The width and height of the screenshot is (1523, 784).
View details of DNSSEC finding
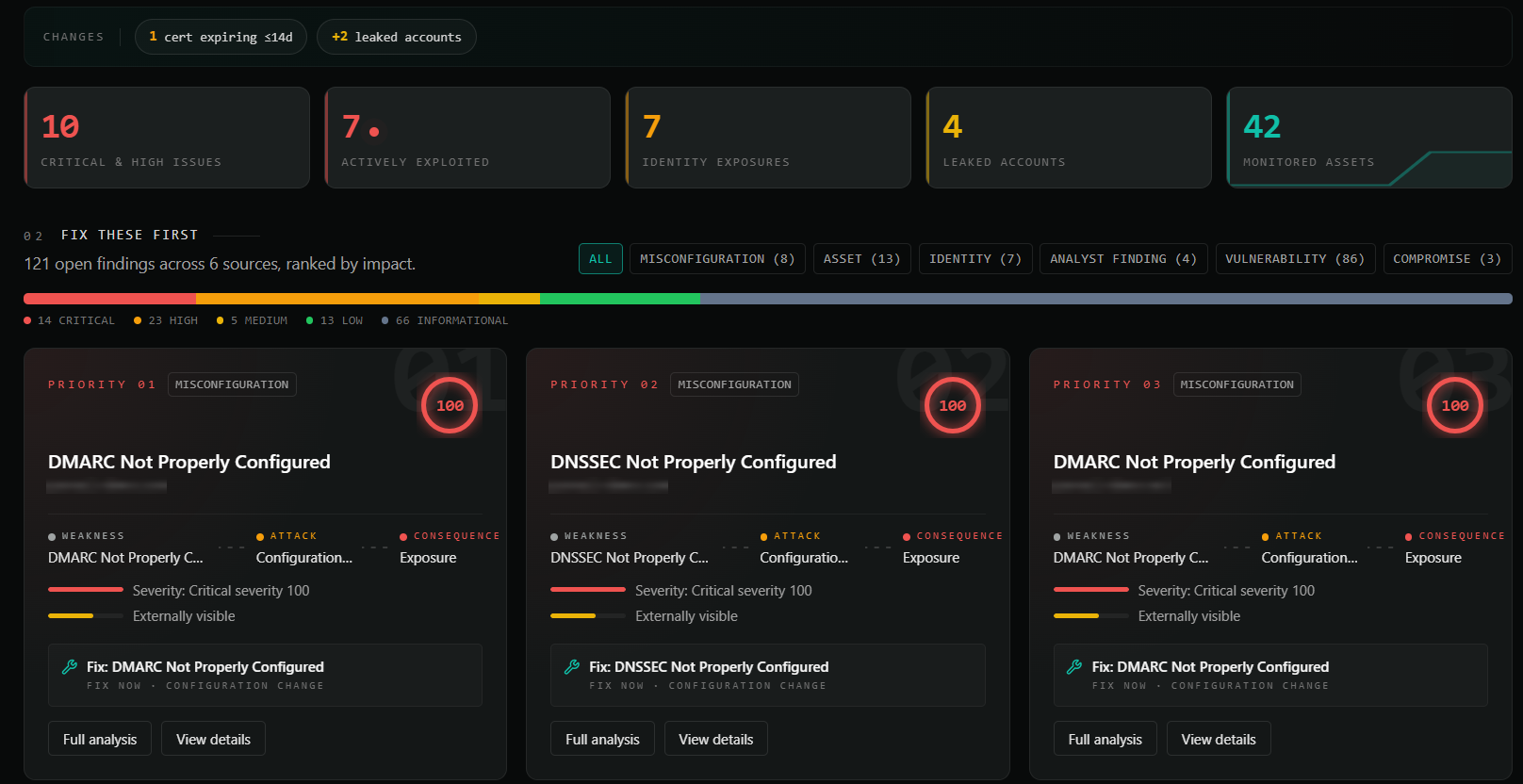click(x=716, y=739)
